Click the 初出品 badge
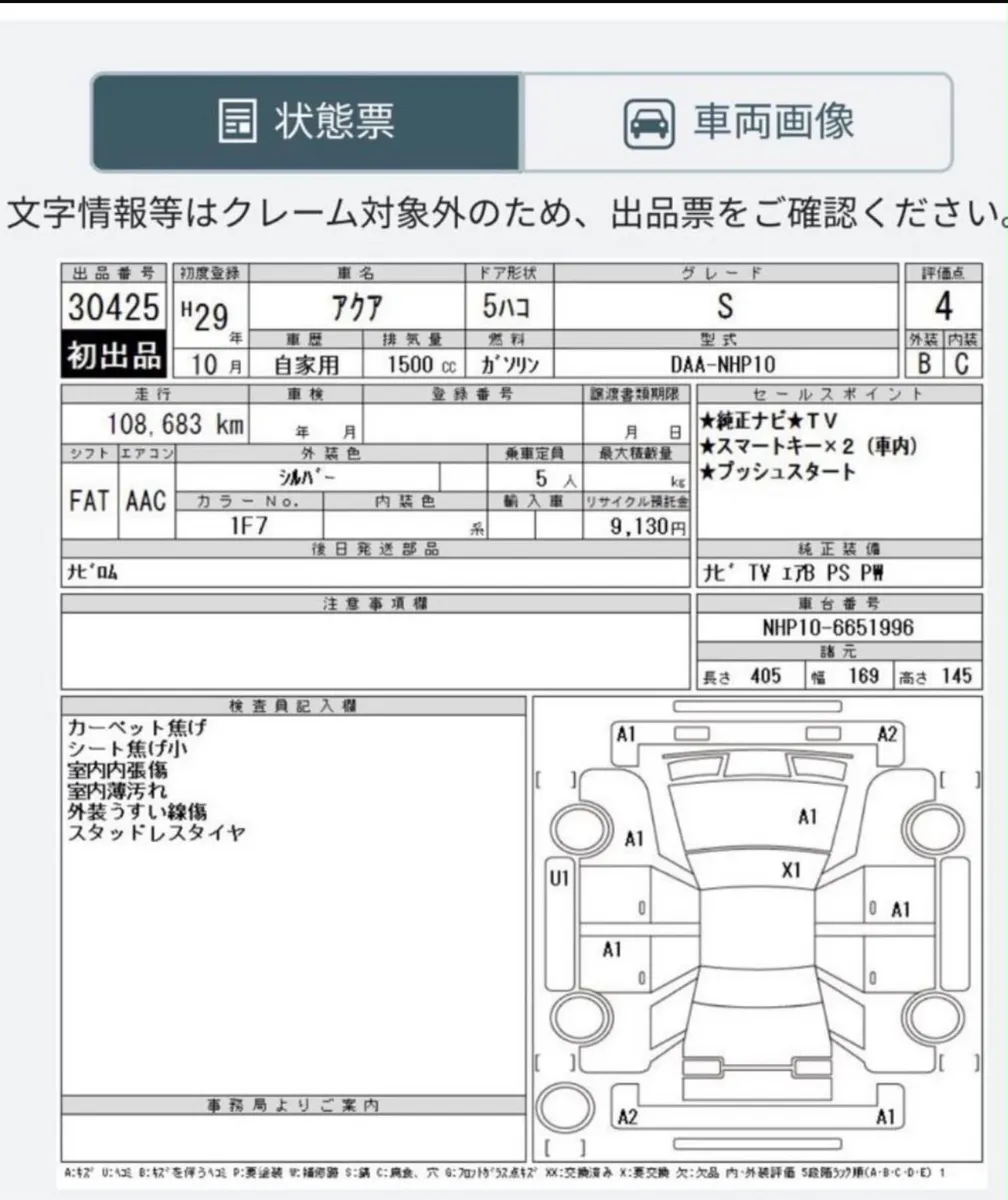The width and height of the screenshot is (1008, 1200). [114, 354]
